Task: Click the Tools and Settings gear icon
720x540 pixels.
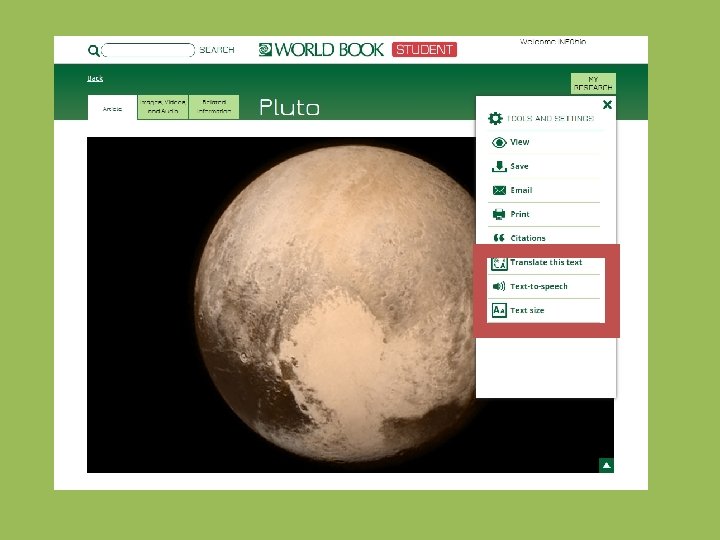Action: point(495,118)
